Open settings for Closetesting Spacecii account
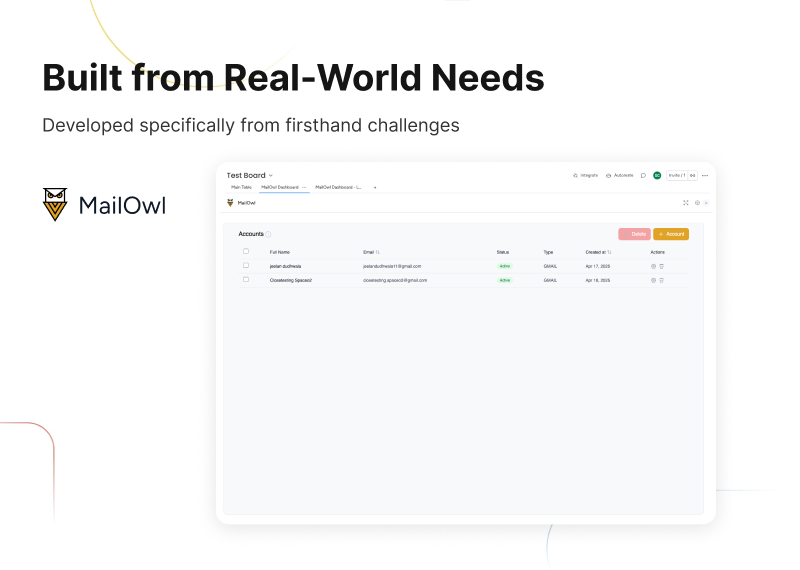800x570 pixels. click(653, 281)
